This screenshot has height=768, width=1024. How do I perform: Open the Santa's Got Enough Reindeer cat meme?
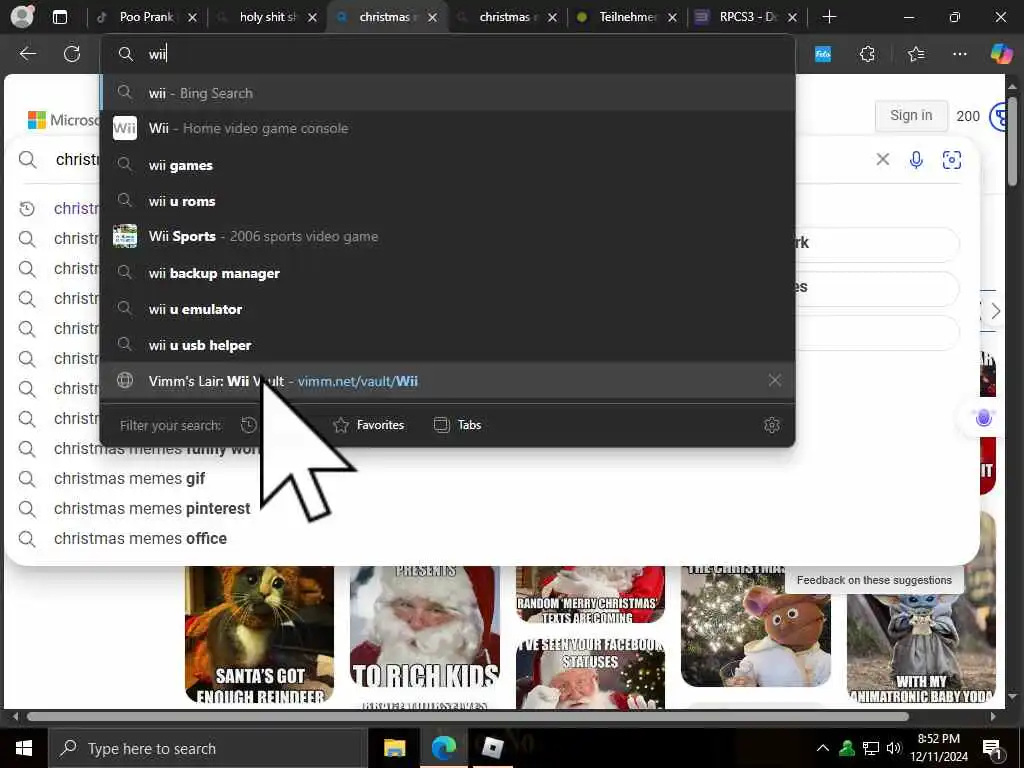tap(260, 633)
